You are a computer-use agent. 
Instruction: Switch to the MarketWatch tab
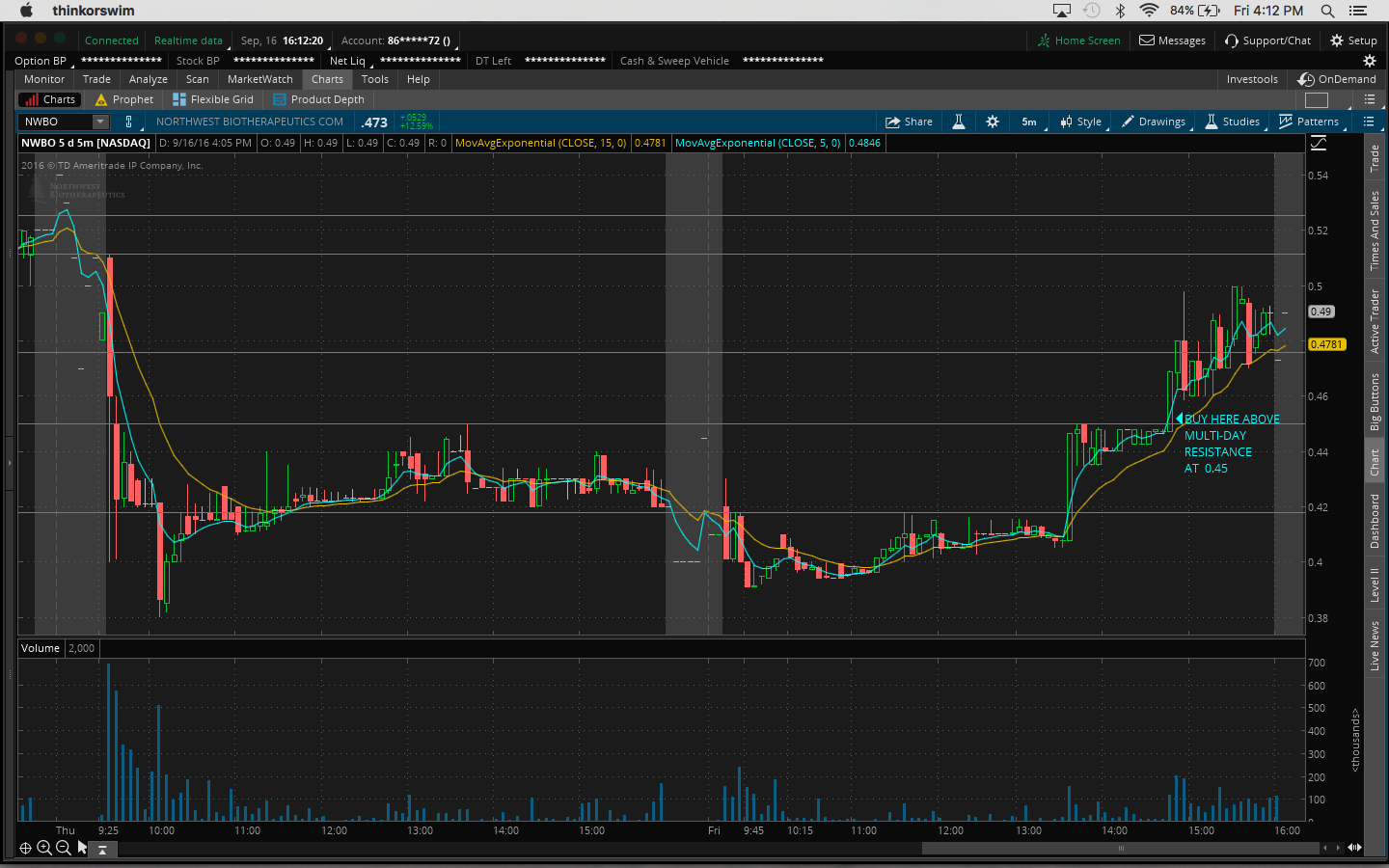pyautogui.click(x=260, y=79)
